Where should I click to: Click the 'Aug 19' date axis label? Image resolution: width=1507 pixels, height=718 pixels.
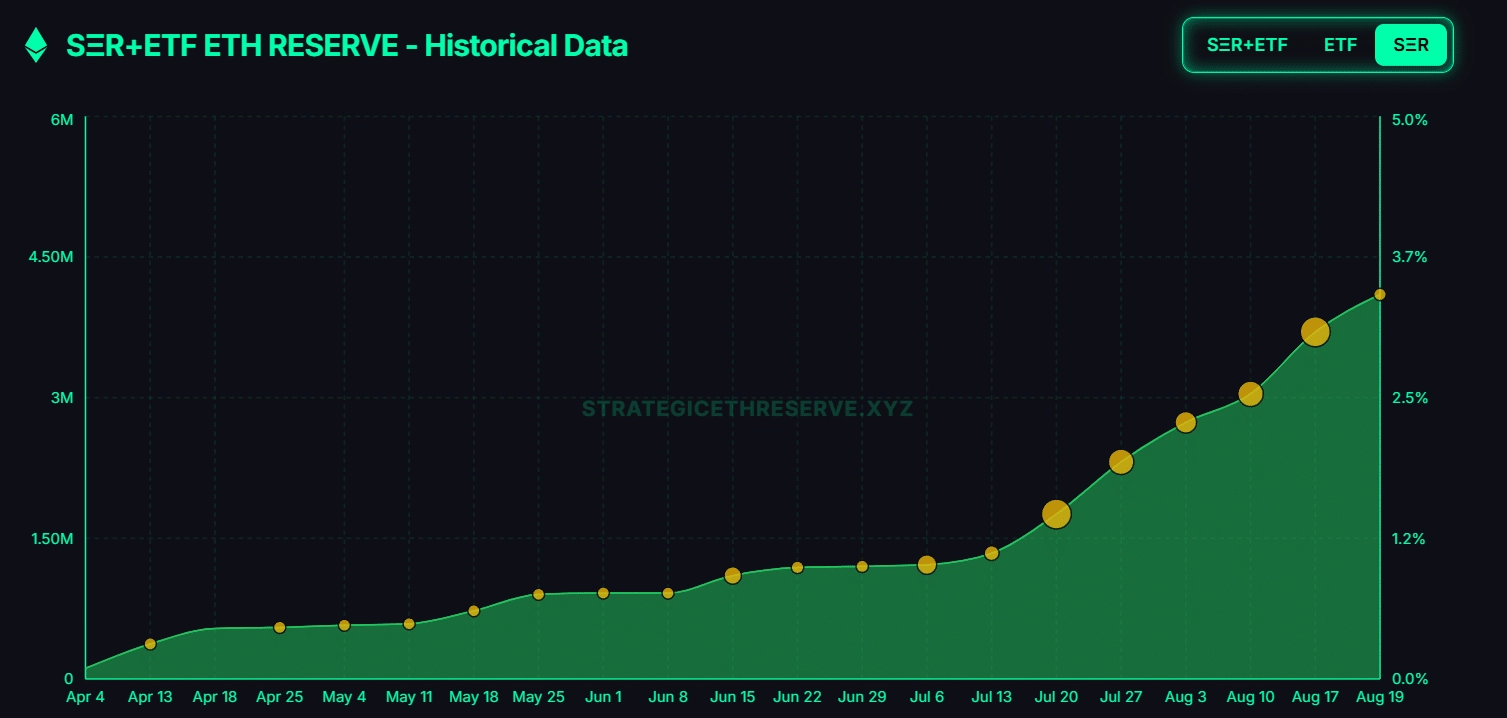coord(1381,697)
